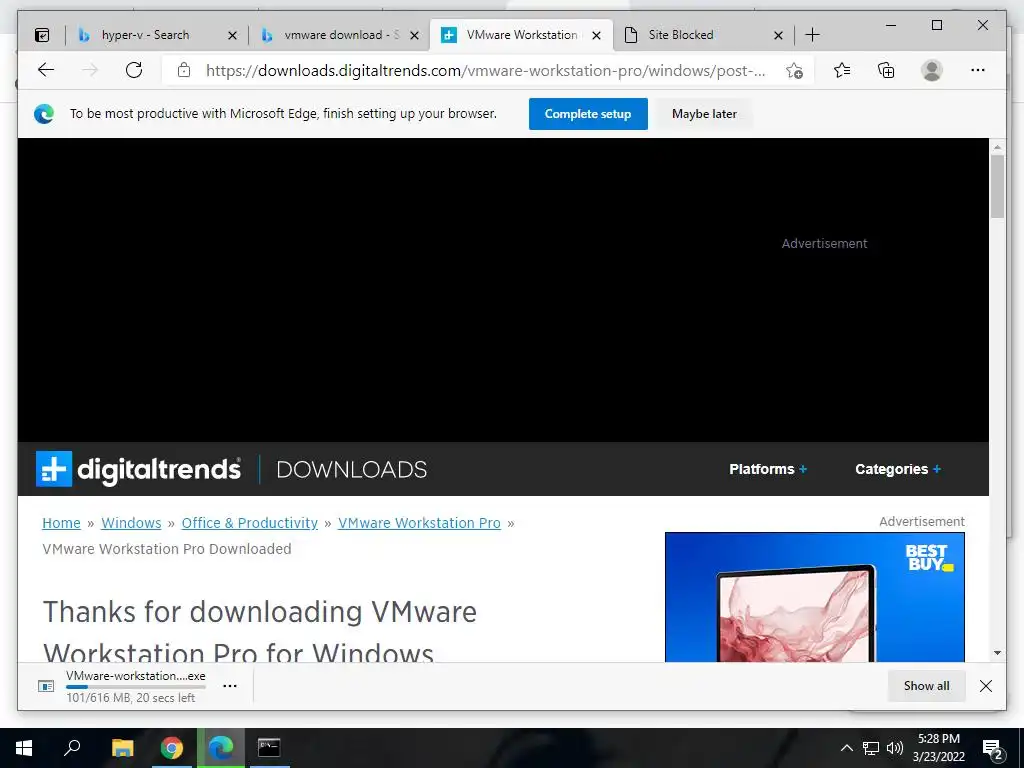The image size is (1024, 768).
Task: Click the Thanks for downloading heading
Action: point(260,632)
